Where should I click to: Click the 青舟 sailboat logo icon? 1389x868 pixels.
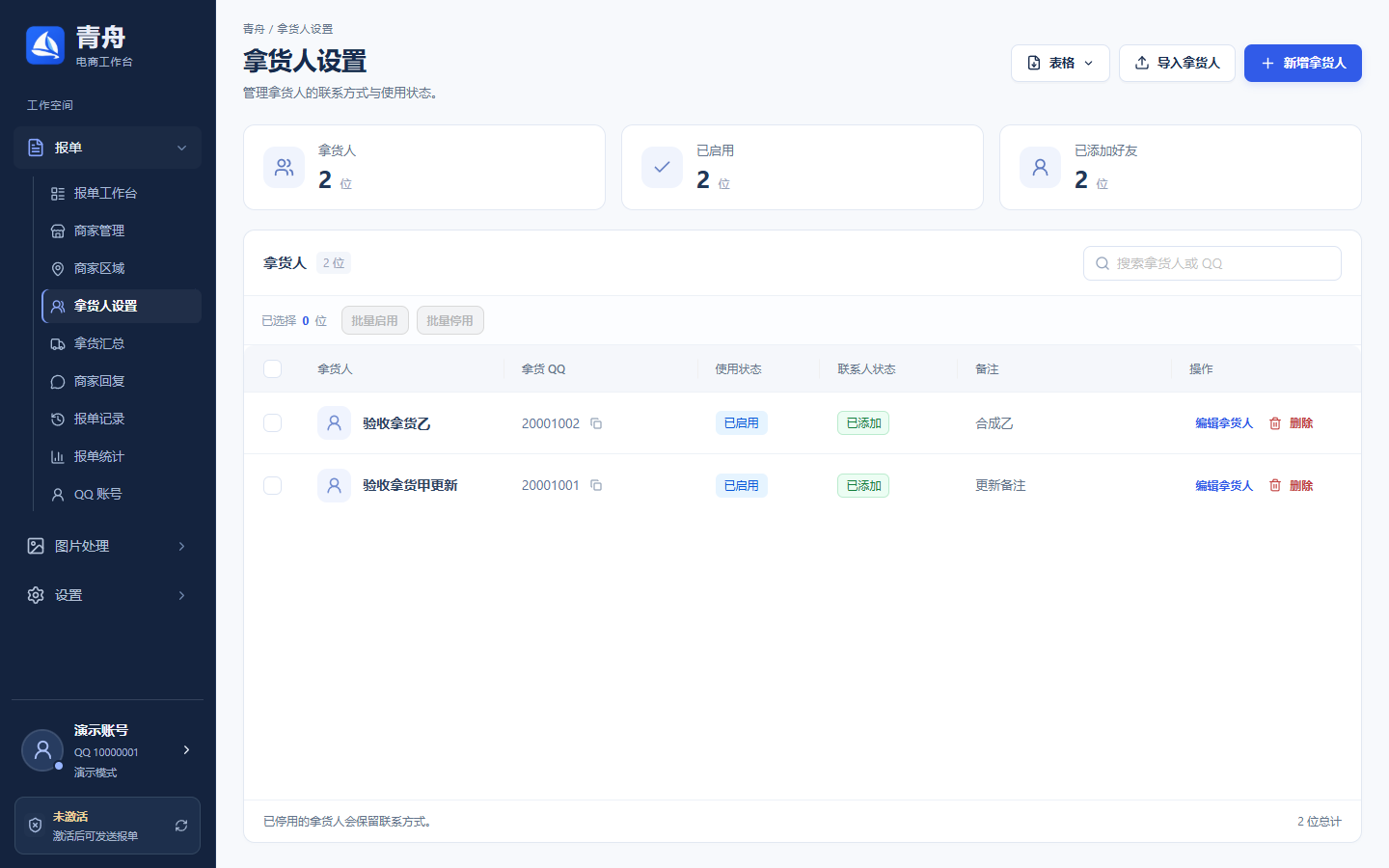(45, 45)
